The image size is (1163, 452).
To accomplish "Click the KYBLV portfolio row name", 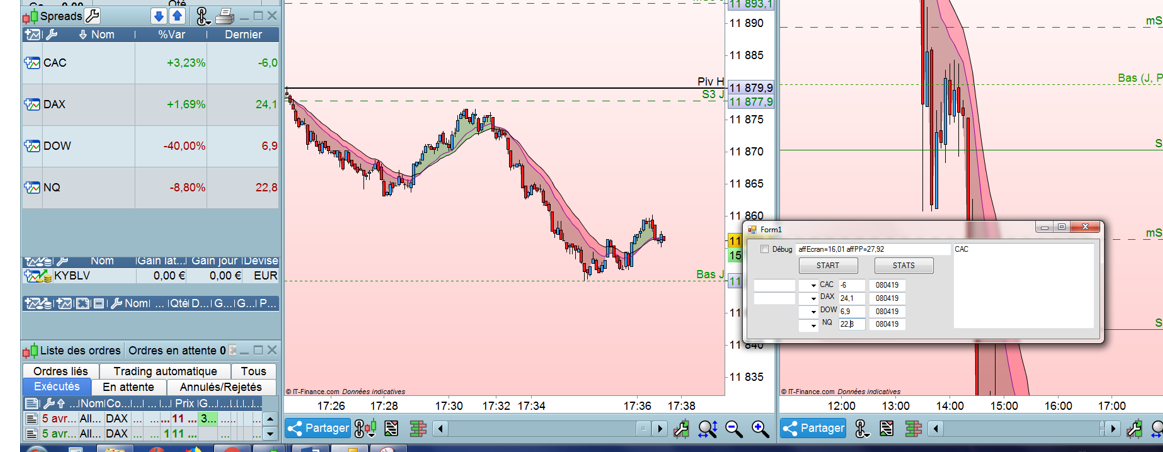I will click(x=72, y=276).
